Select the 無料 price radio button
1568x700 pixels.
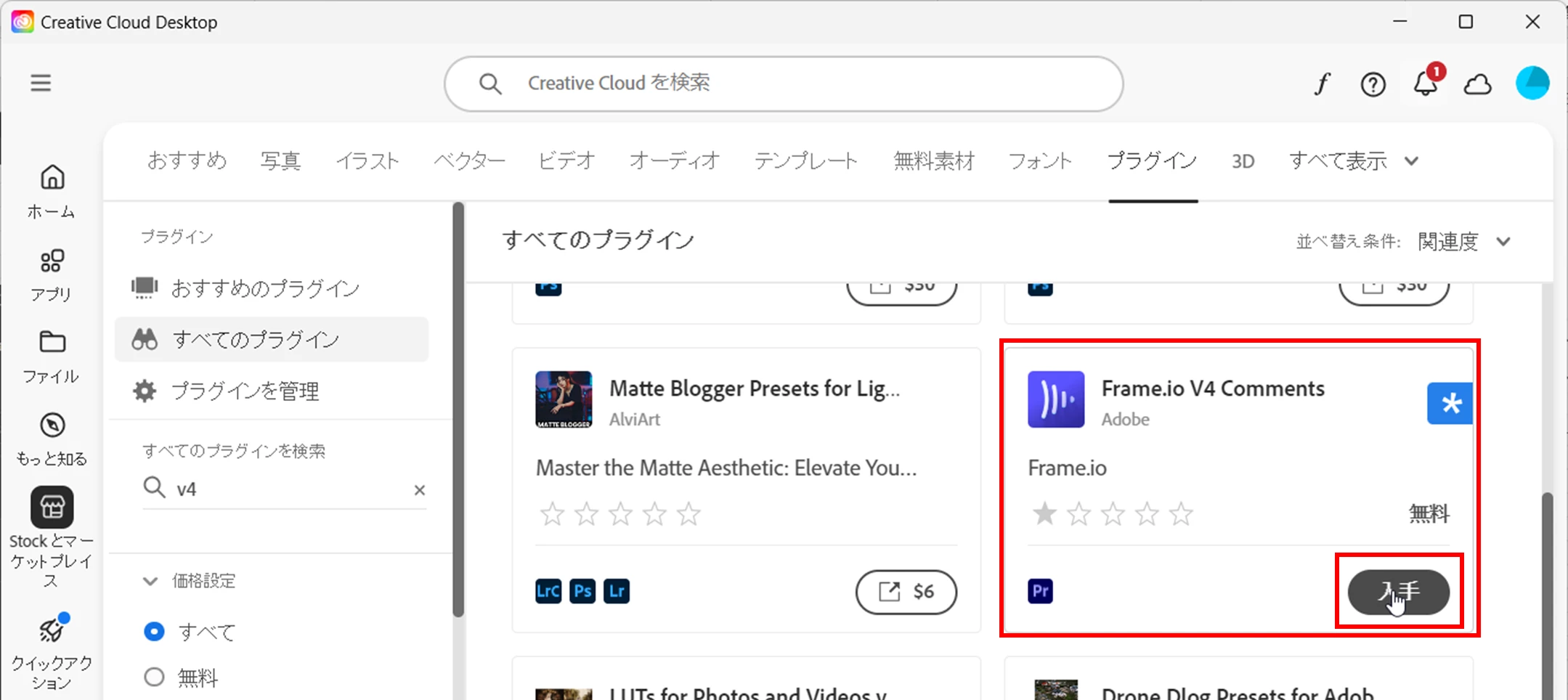[154, 677]
